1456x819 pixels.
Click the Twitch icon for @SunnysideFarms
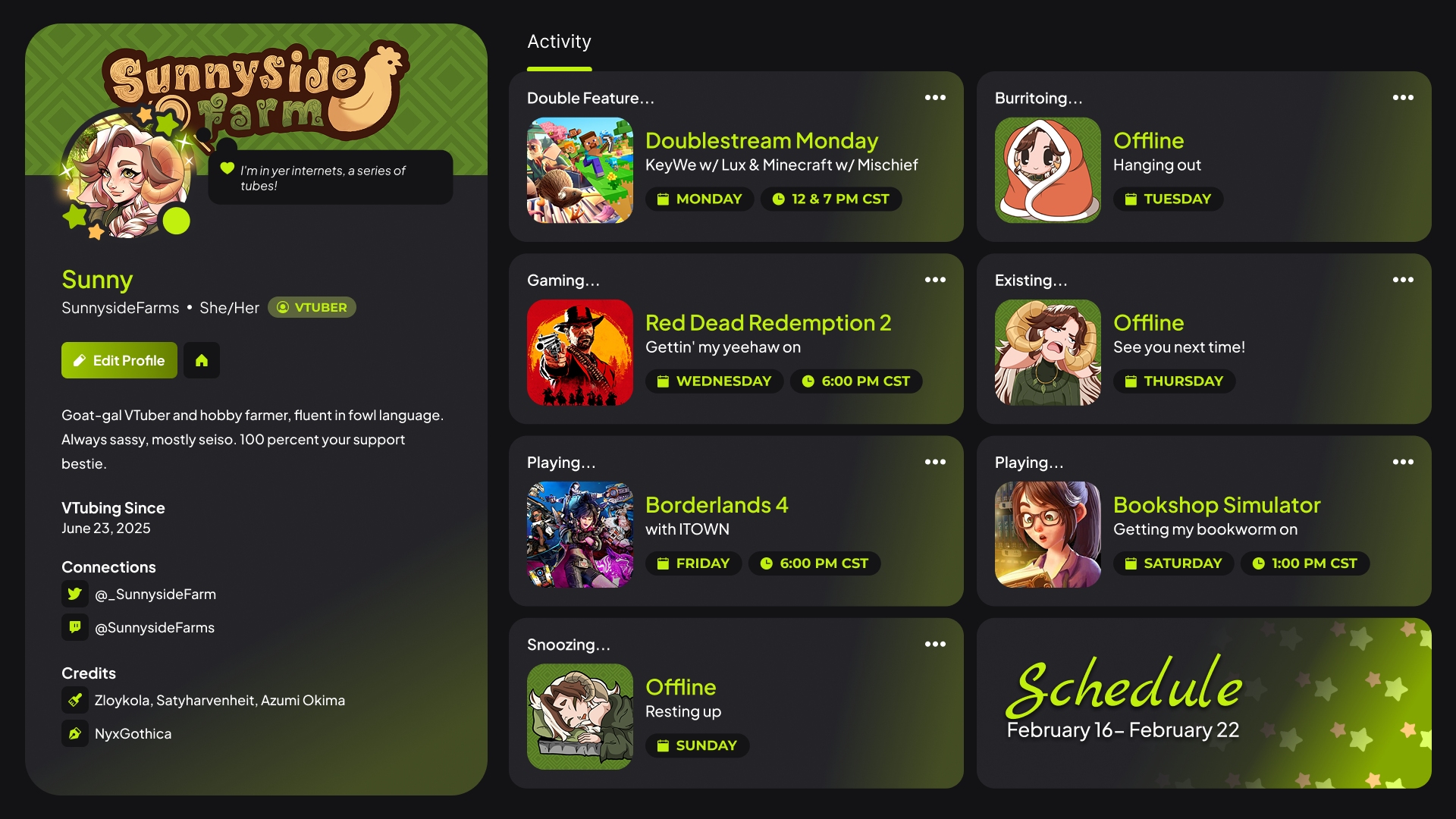pyautogui.click(x=74, y=627)
